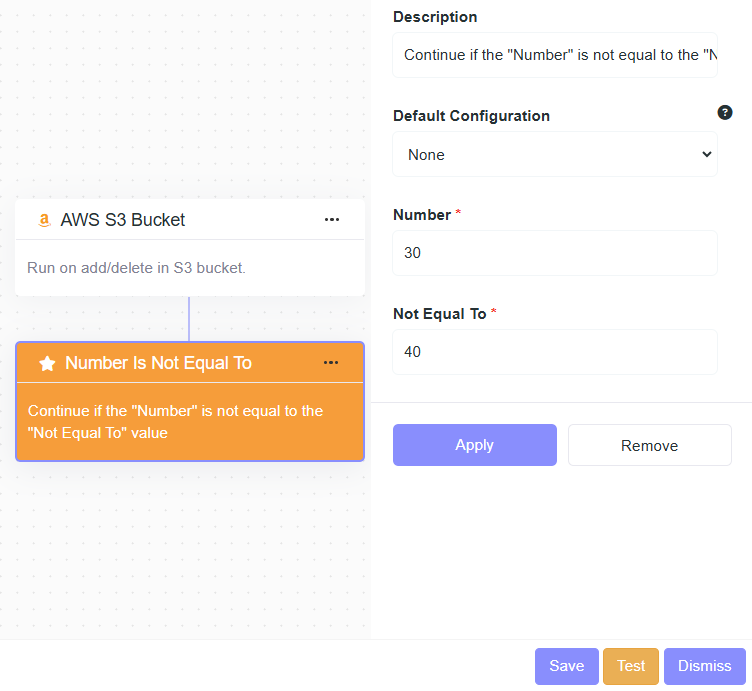Click the Number field containing 30
Image resolution: width=752 pixels, height=691 pixels.
[x=555, y=253]
